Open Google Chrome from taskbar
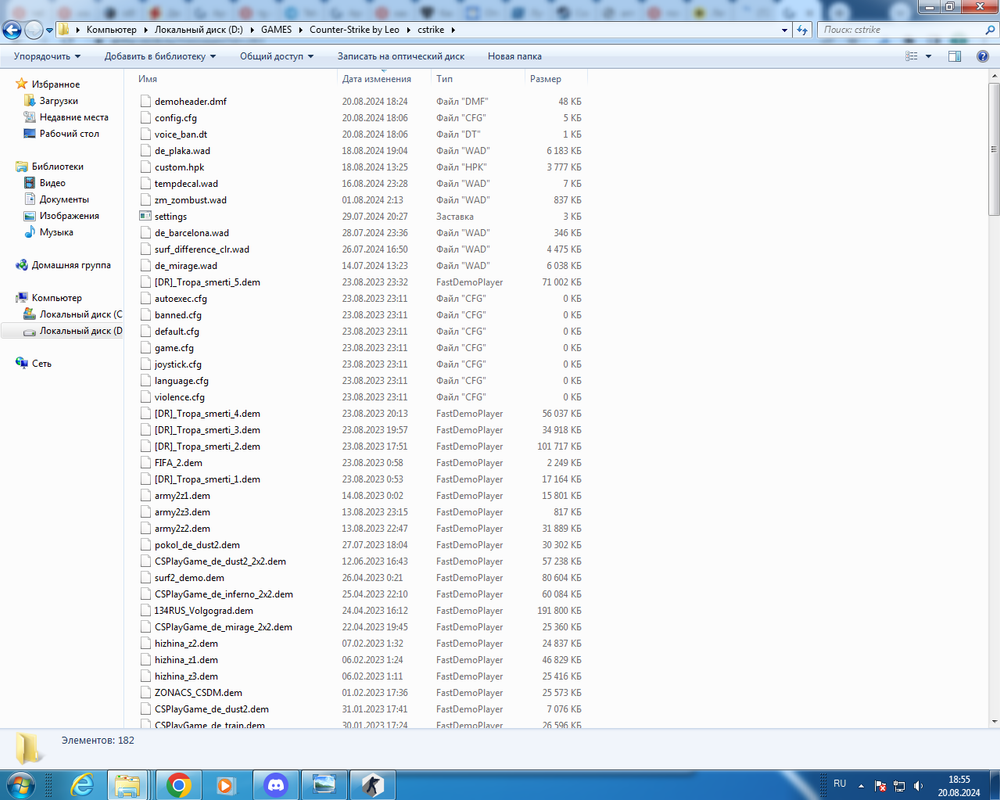Viewport: 1000px width, 800px height. click(x=179, y=785)
